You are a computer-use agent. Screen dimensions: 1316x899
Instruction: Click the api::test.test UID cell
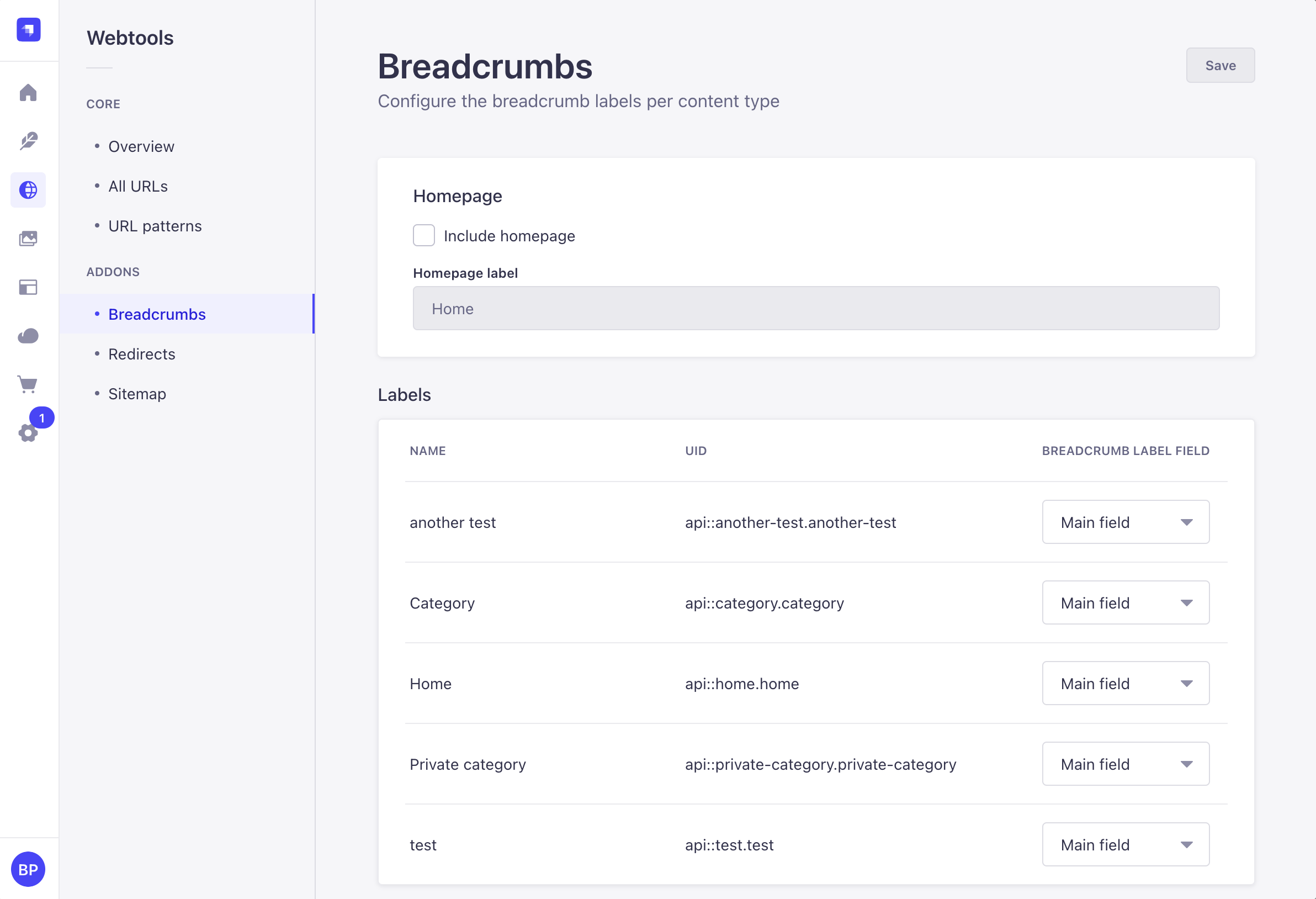point(729,845)
